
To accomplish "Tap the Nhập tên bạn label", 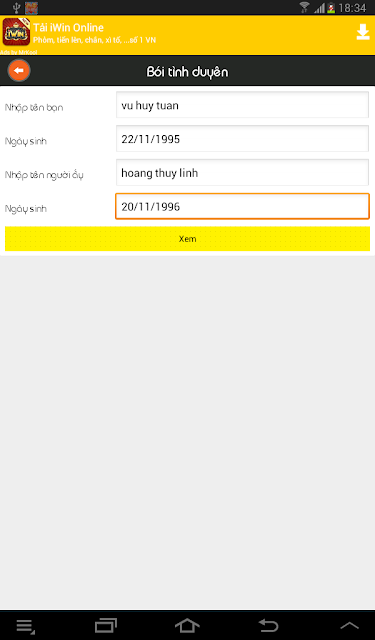I will pyautogui.click(x=34, y=108).
